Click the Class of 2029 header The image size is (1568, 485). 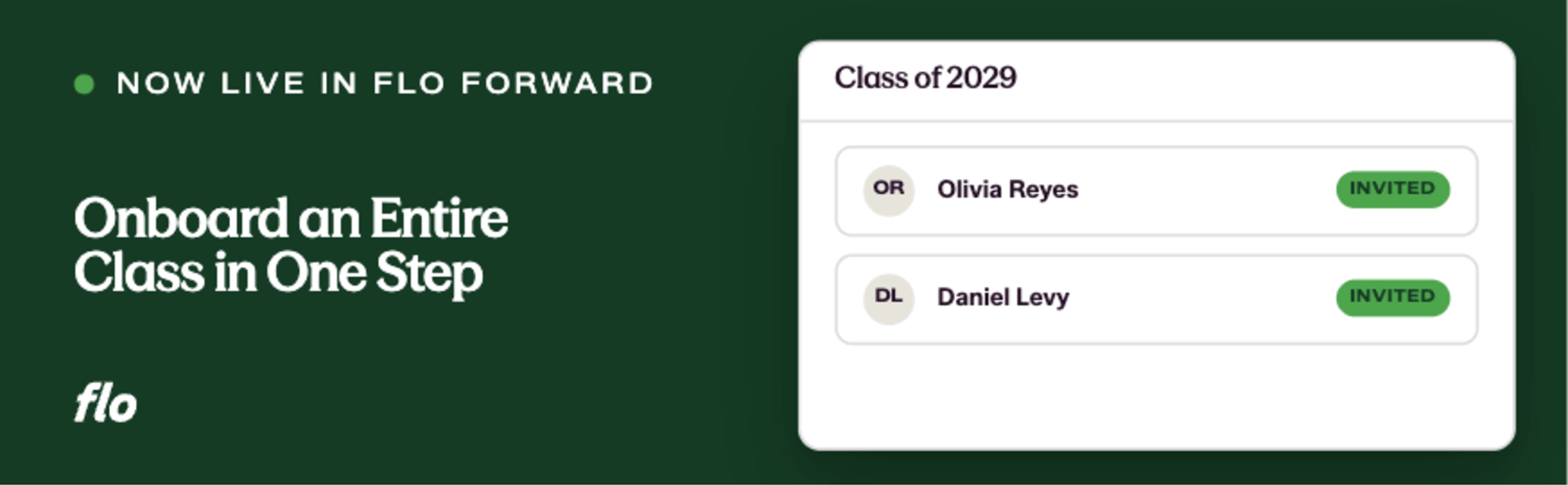coord(925,77)
